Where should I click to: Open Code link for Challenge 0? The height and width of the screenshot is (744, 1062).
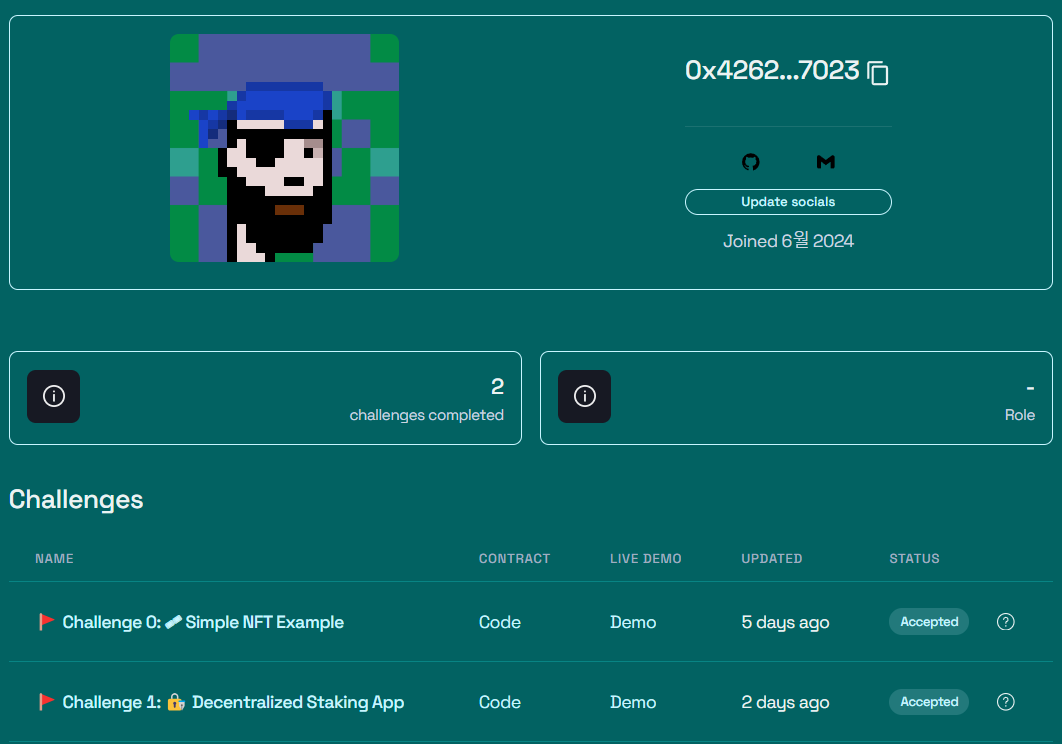click(500, 622)
